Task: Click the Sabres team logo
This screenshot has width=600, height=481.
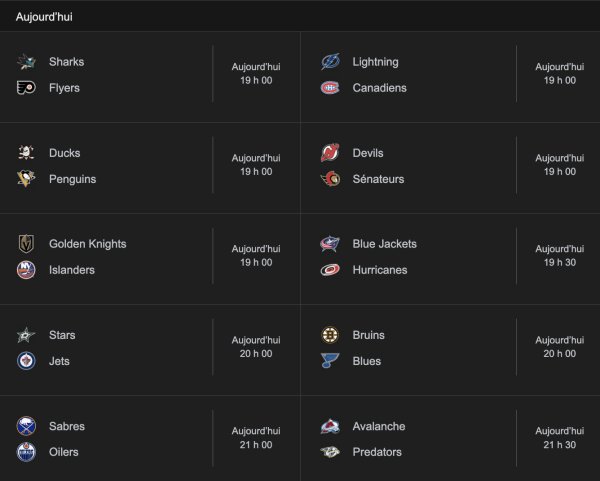Action: (x=26, y=426)
